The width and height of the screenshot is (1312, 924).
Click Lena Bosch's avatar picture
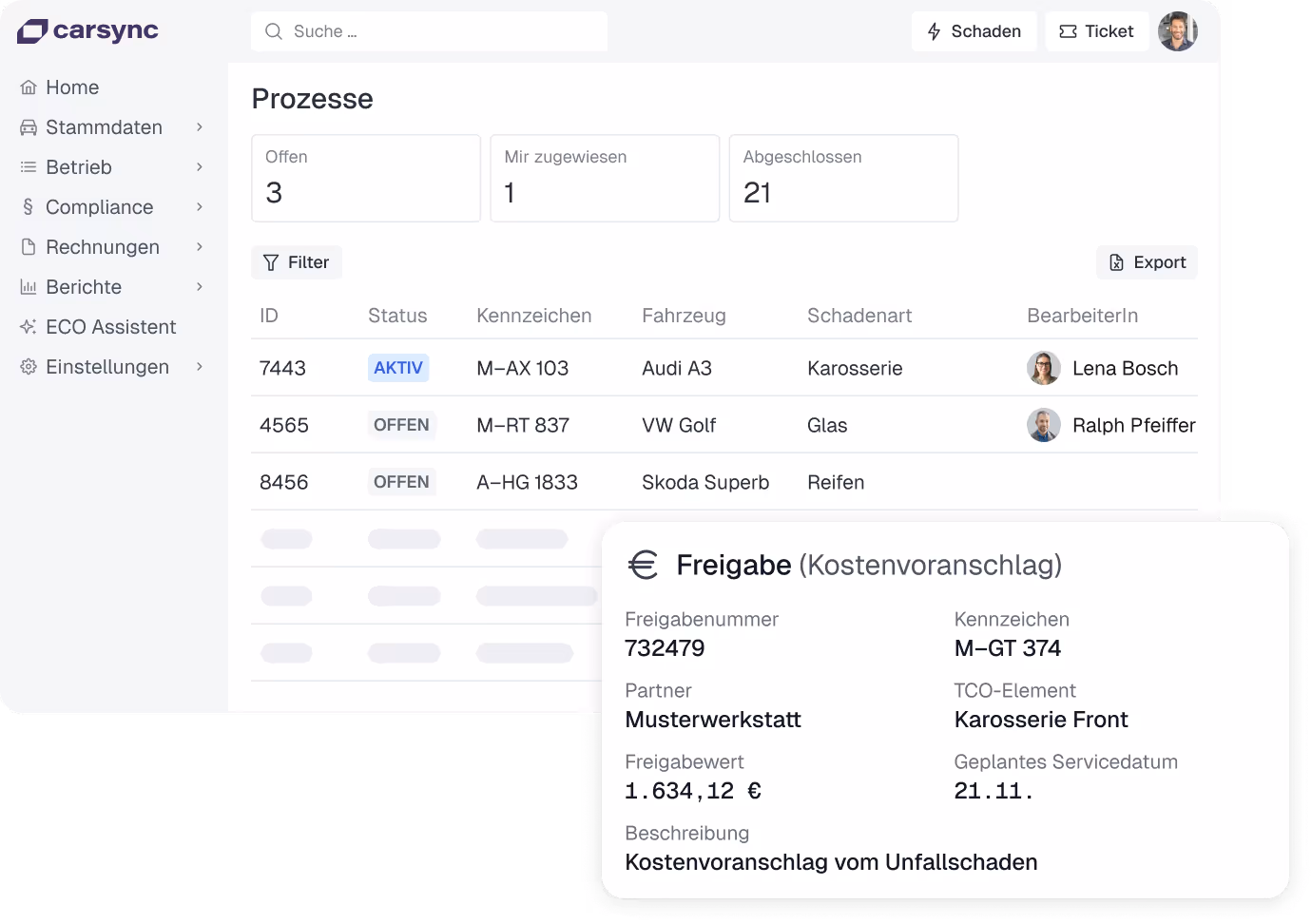coord(1044,368)
